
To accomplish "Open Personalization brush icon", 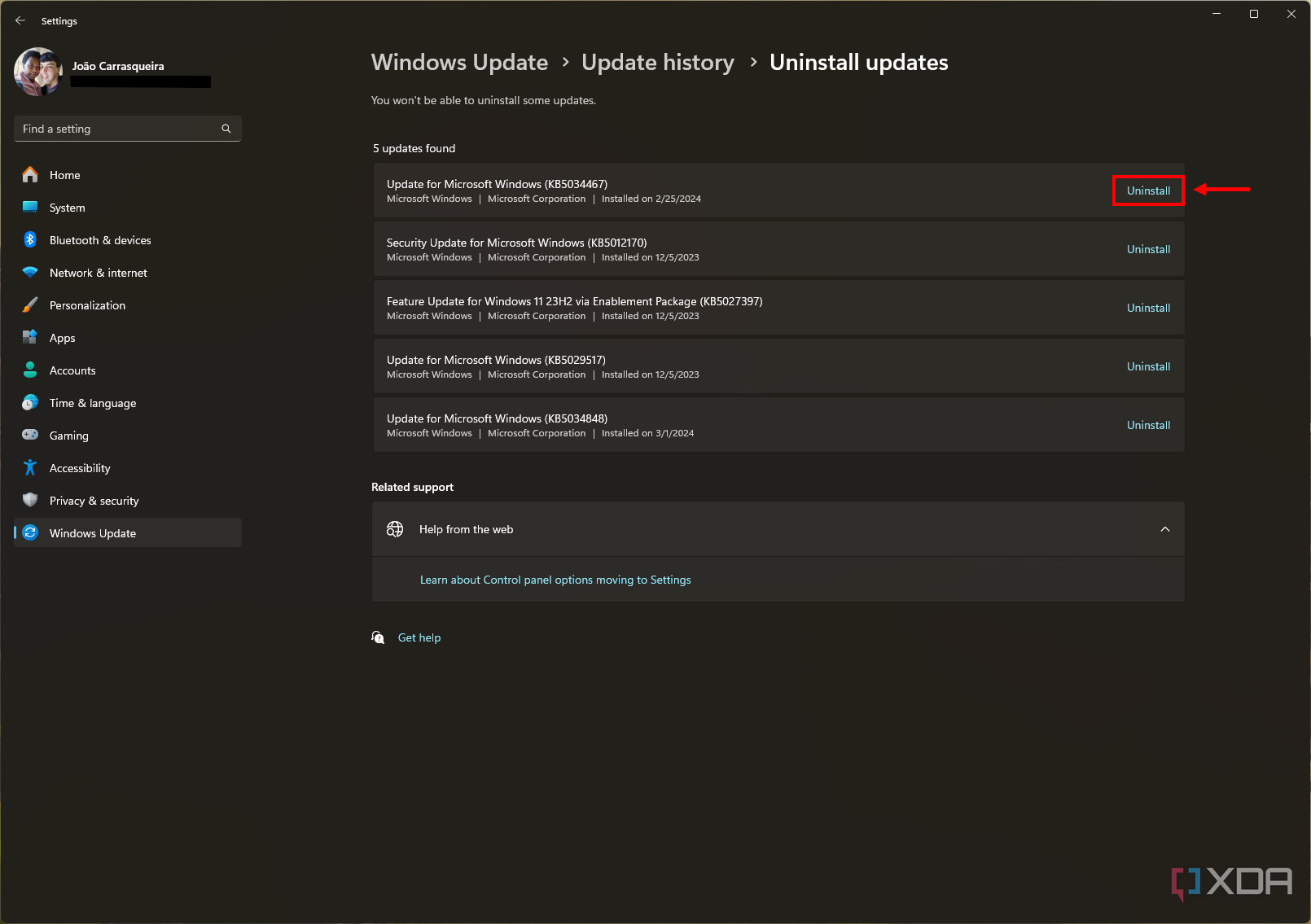I will pos(30,305).
